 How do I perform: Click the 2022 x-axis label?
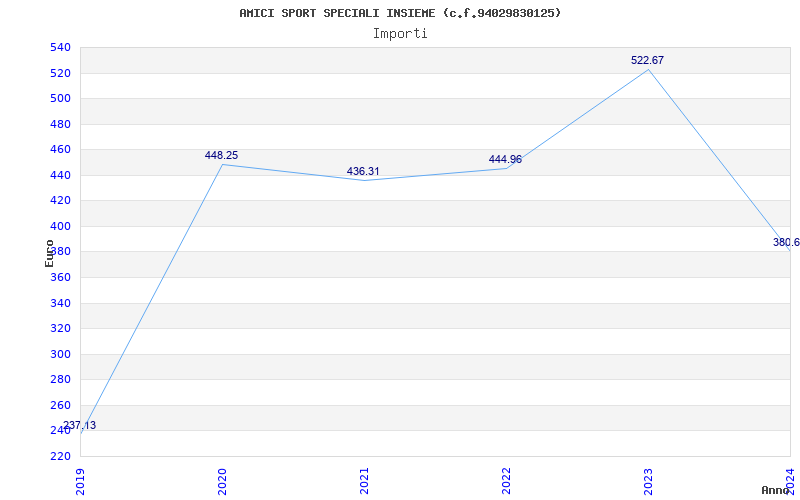coord(506,482)
